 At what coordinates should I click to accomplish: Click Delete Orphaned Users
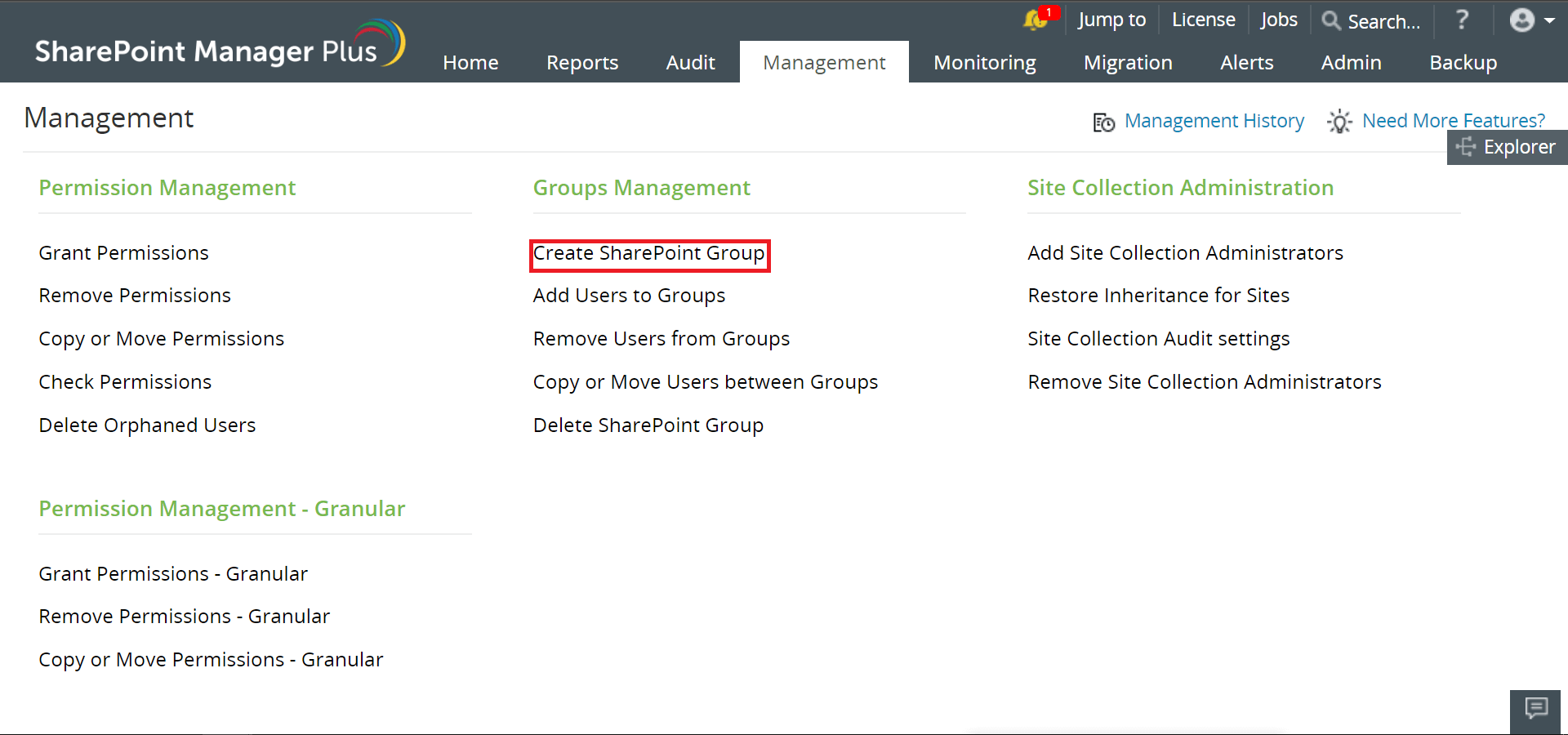147,425
